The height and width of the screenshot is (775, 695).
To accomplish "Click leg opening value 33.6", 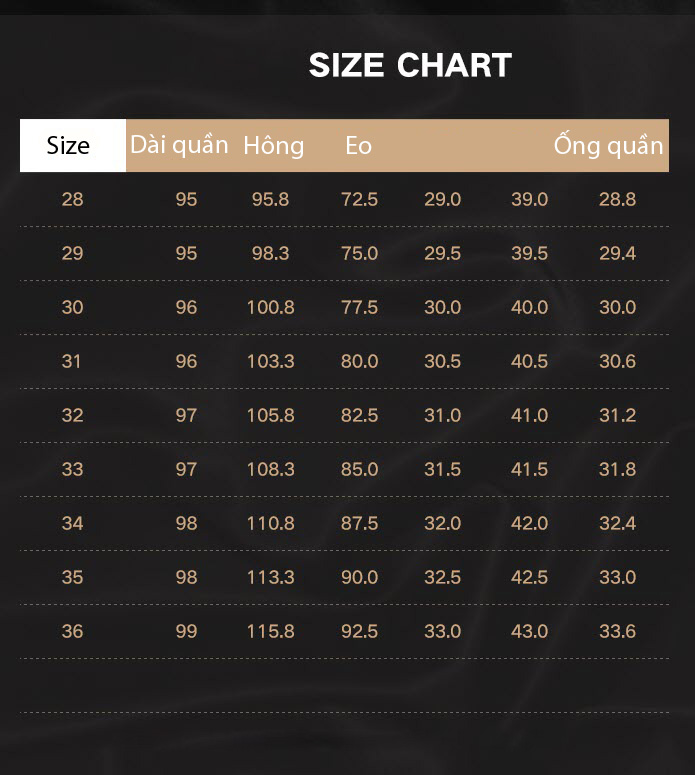I will (x=617, y=631).
